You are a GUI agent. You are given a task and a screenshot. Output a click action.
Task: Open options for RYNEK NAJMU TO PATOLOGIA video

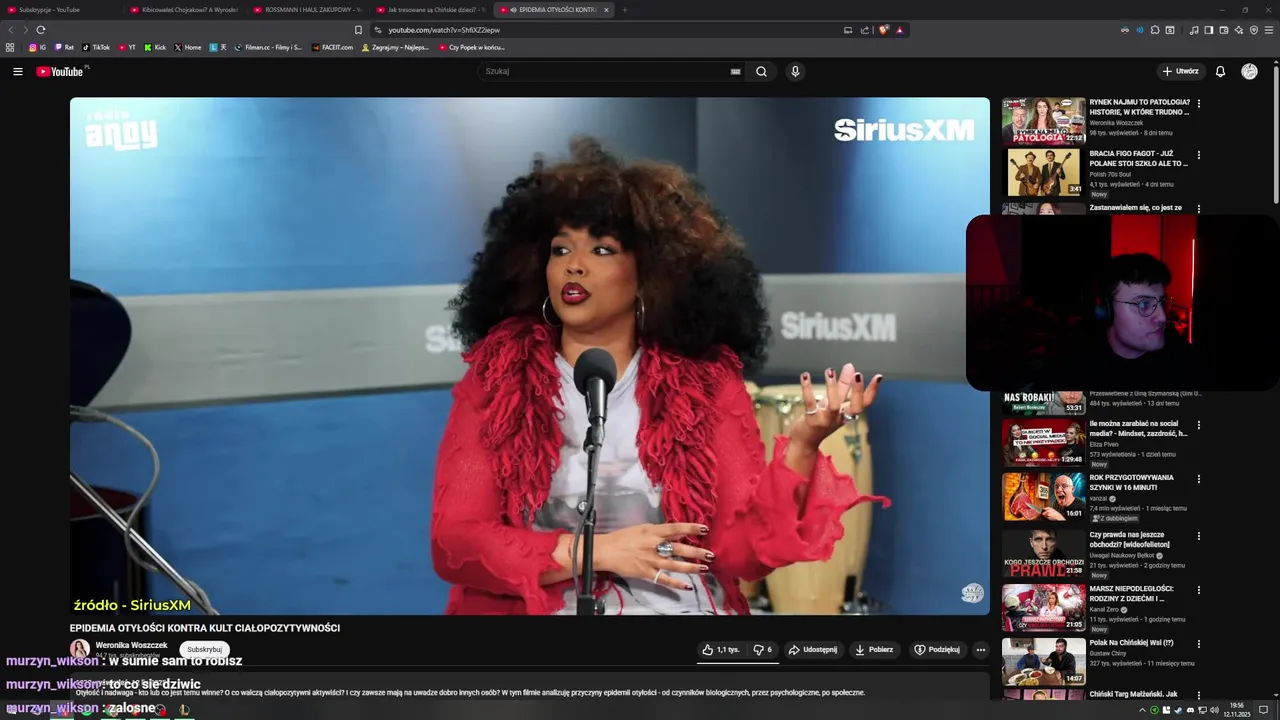(1199, 103)
